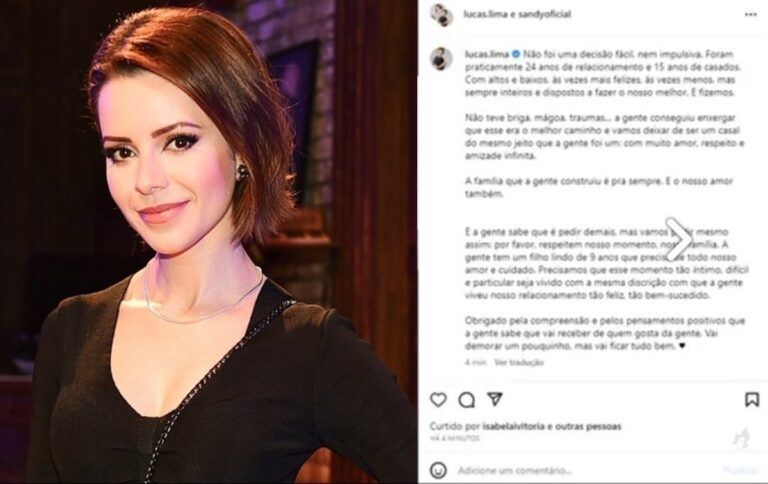Focus the "Adicione um comentário" field
This screenshot has width=768, height=484.
[x=588, y=471]
